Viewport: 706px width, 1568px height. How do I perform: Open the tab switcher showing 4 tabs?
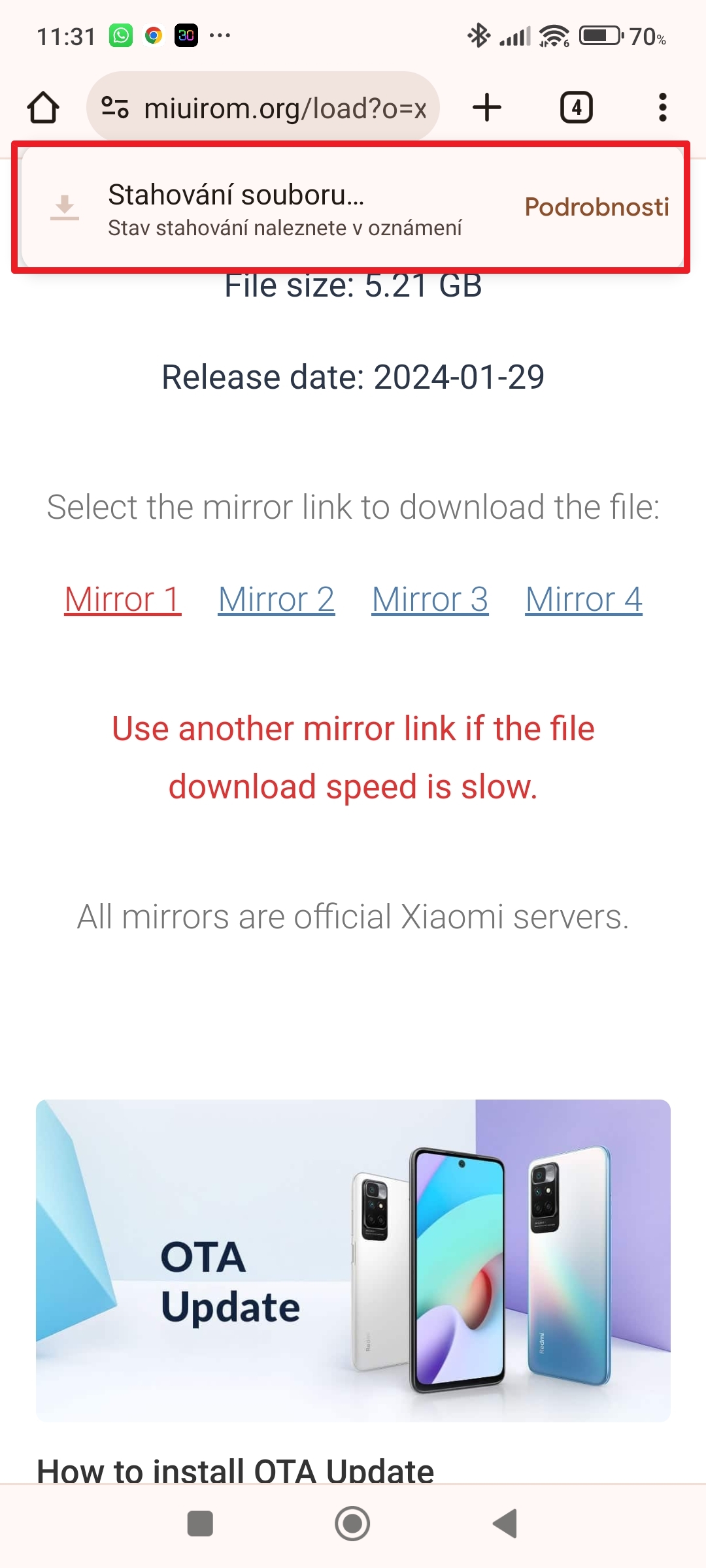(x=576, y=108)
